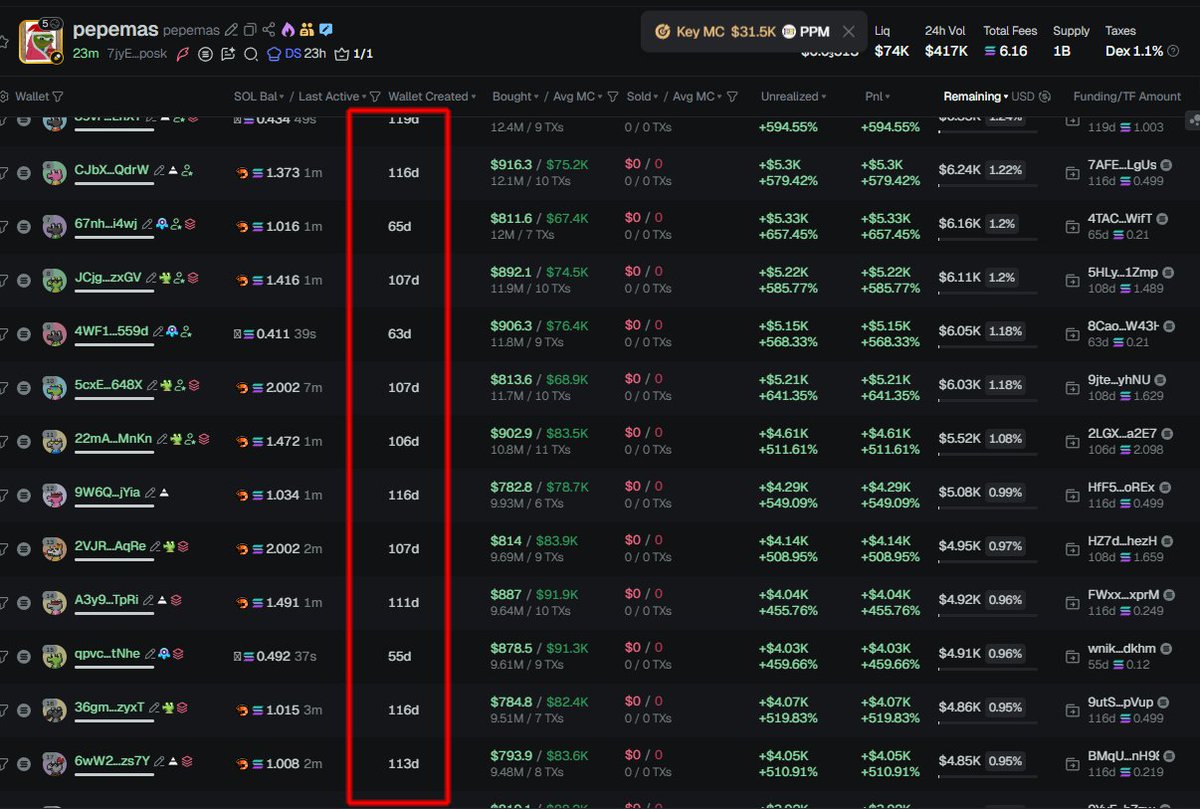Click the purple flame icon in token header
This screenshot has width=1200, height=809.
click(288, 30)
